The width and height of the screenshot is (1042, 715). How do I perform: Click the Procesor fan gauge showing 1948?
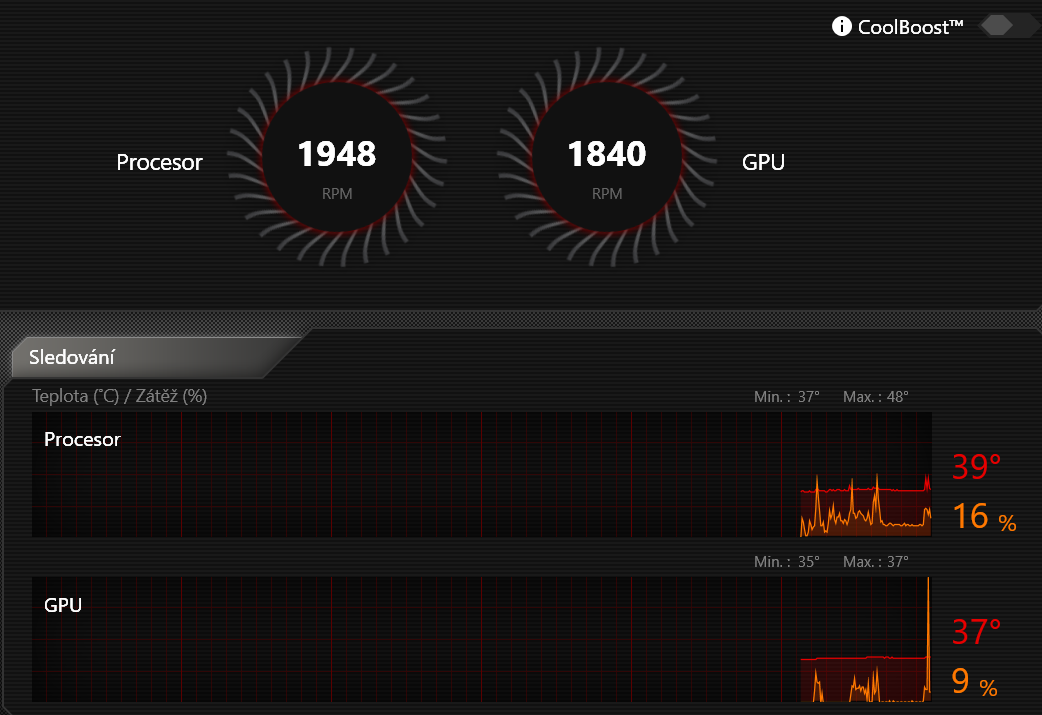(337, 157)
